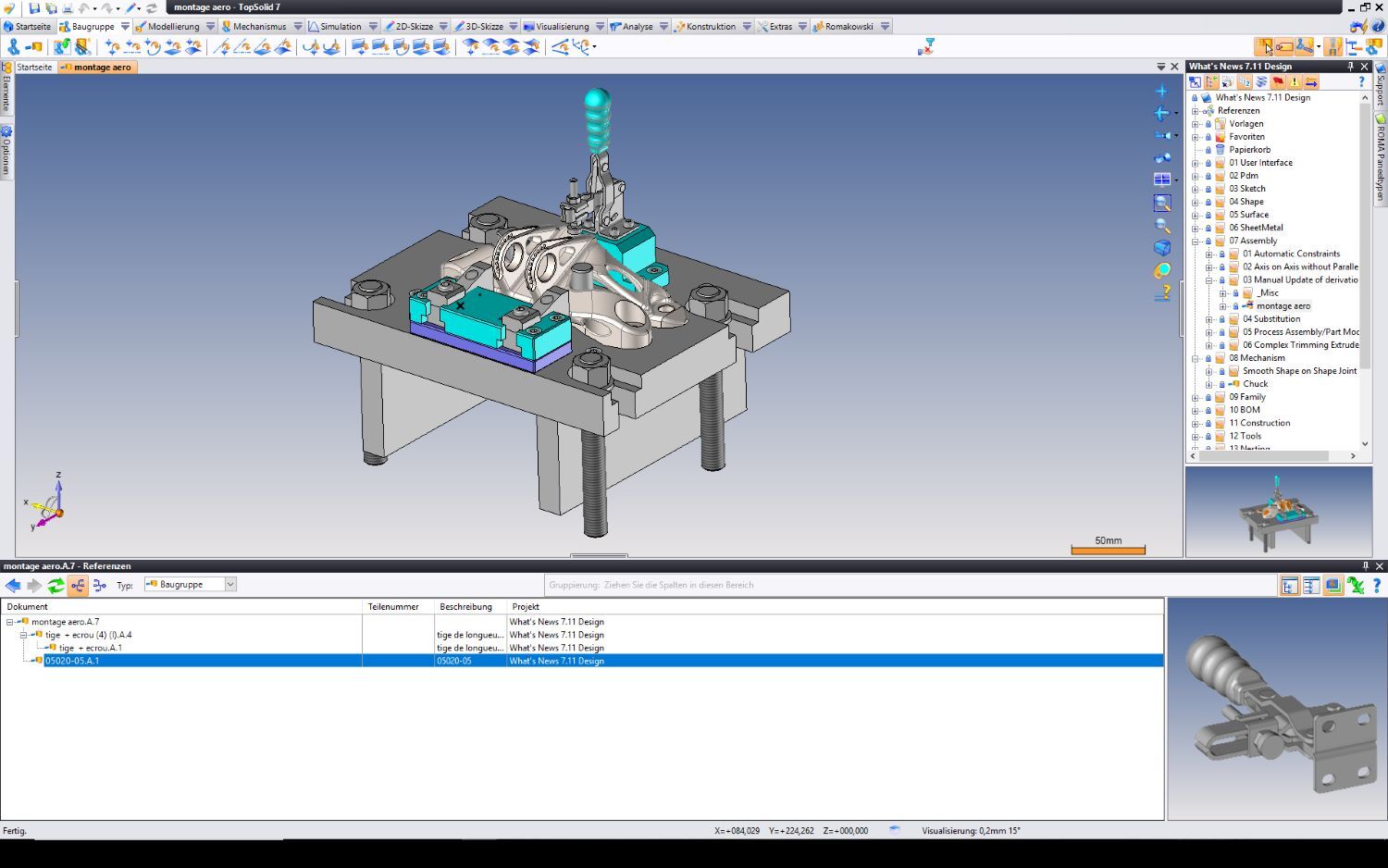Click the Excel export icon in the Referenzen panel toolbar
This screenshot has height=868, width=1388.
point(1357,585)
